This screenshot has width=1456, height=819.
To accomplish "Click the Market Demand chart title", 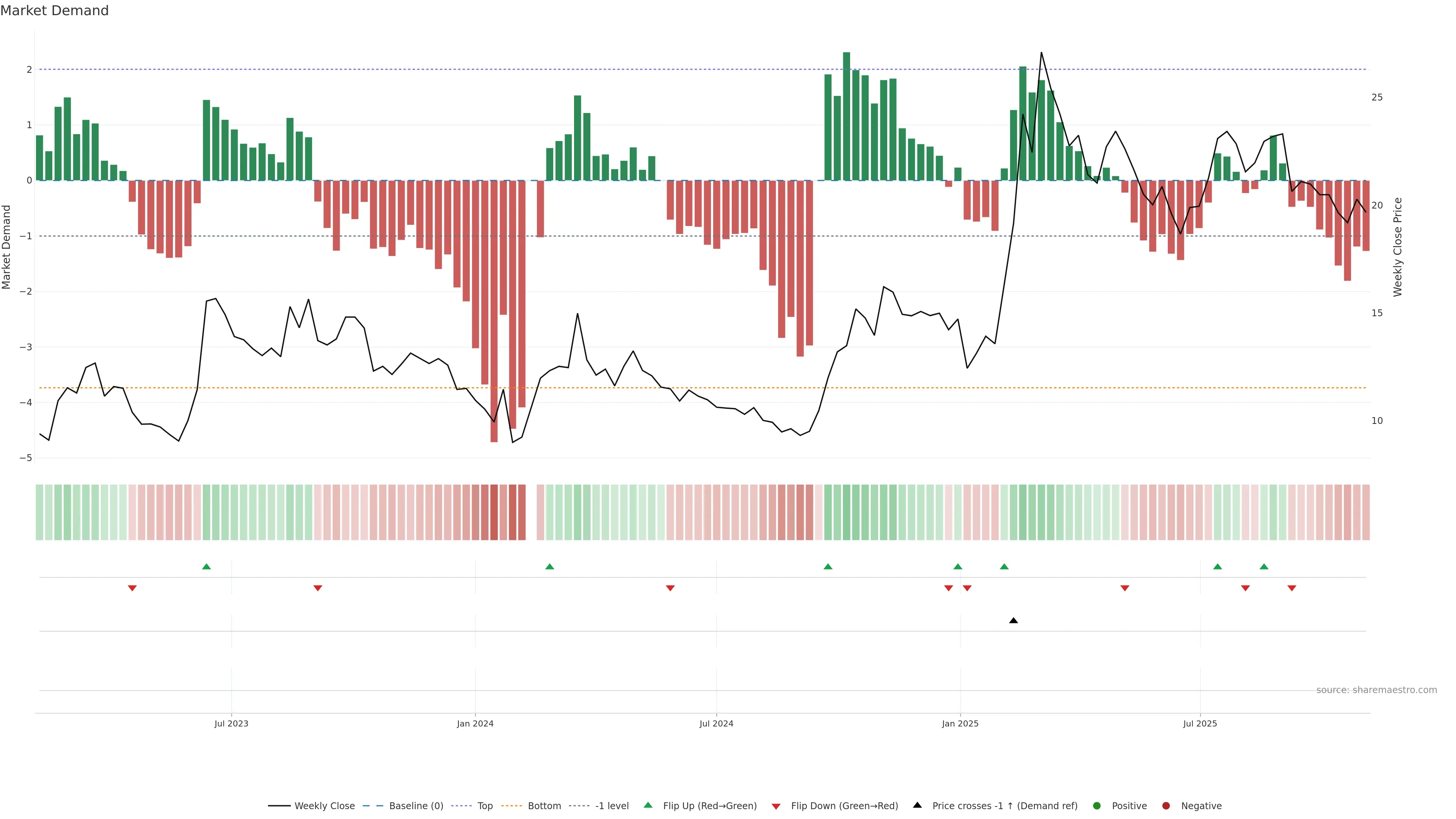I will click(54, 11).
